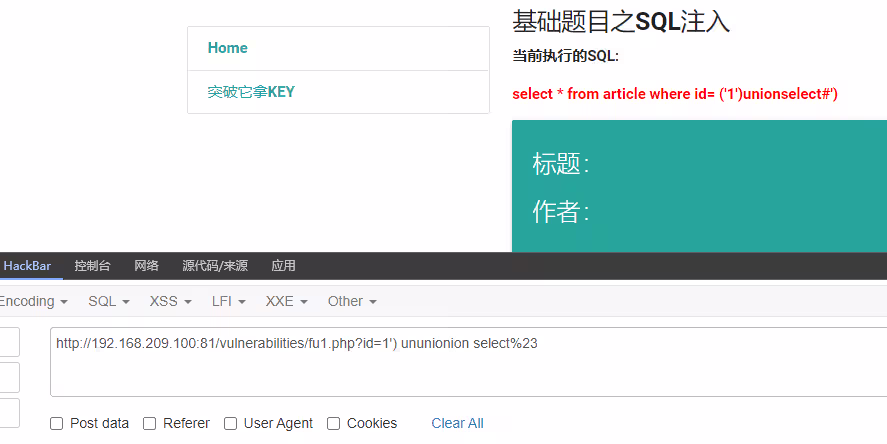887x444 pixels.
Task: Switch to the HackBar tab
Action: coord(27,266)
